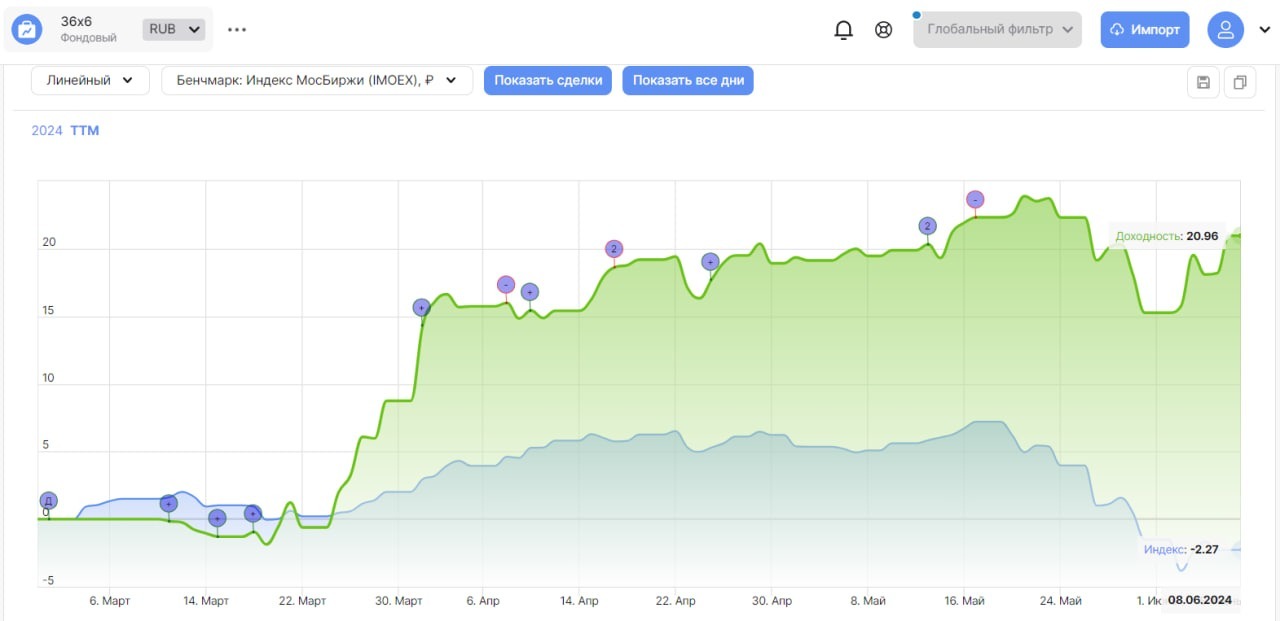Click Показать все дни button

tap(688, 81)
